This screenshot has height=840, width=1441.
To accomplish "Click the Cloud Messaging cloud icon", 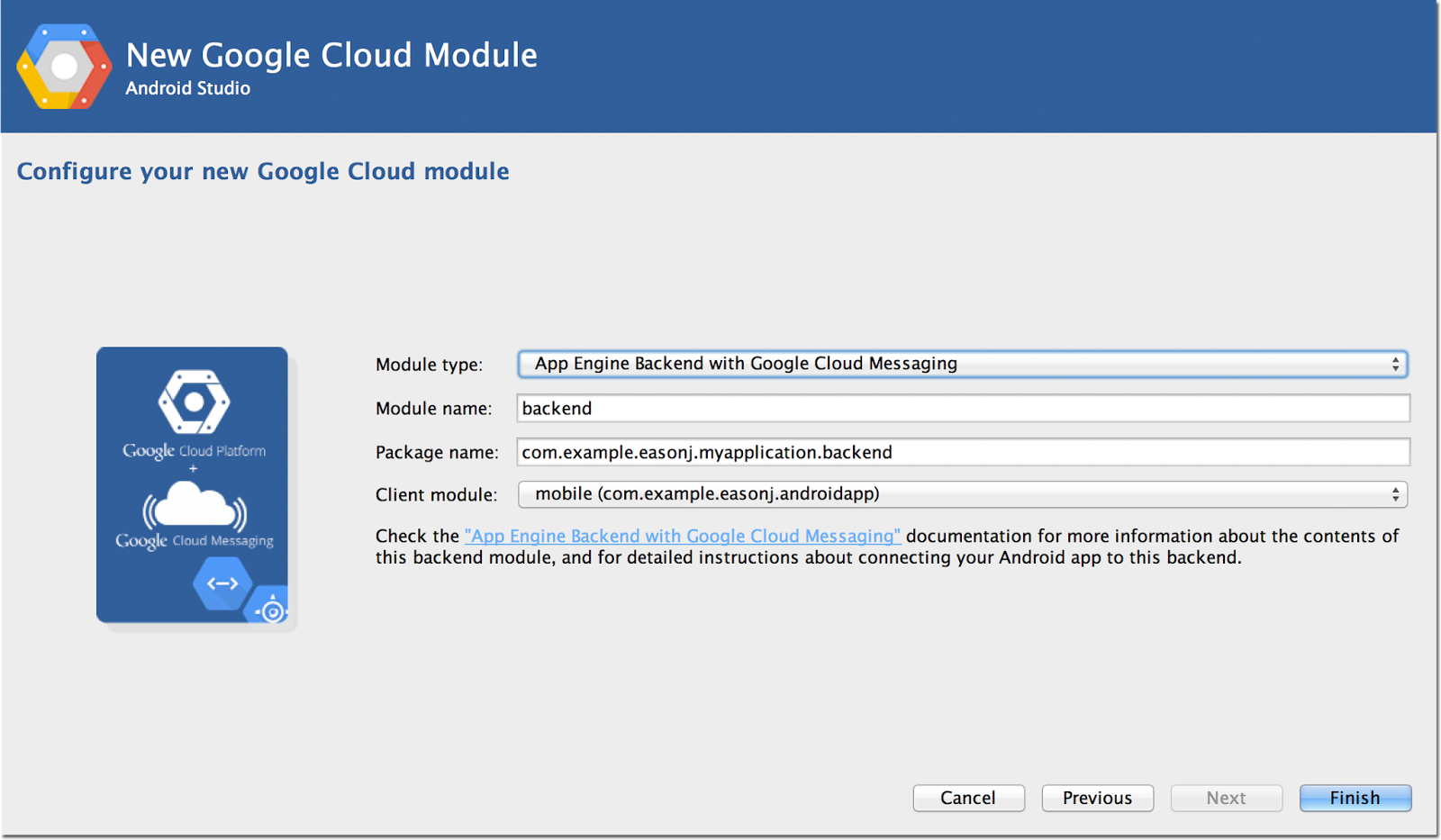I will (x=194, y=506).
